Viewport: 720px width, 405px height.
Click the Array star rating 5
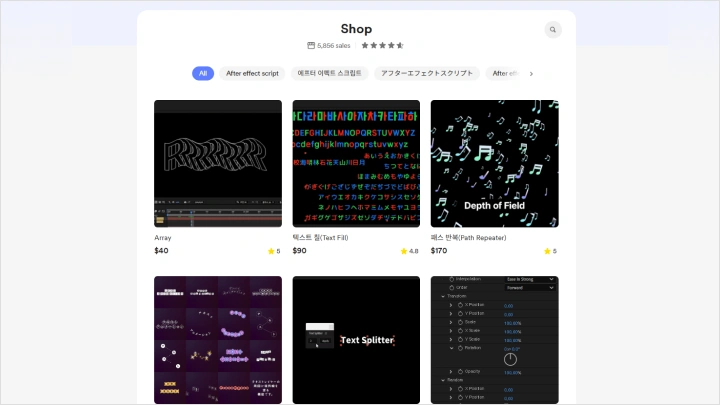[274, 251]
